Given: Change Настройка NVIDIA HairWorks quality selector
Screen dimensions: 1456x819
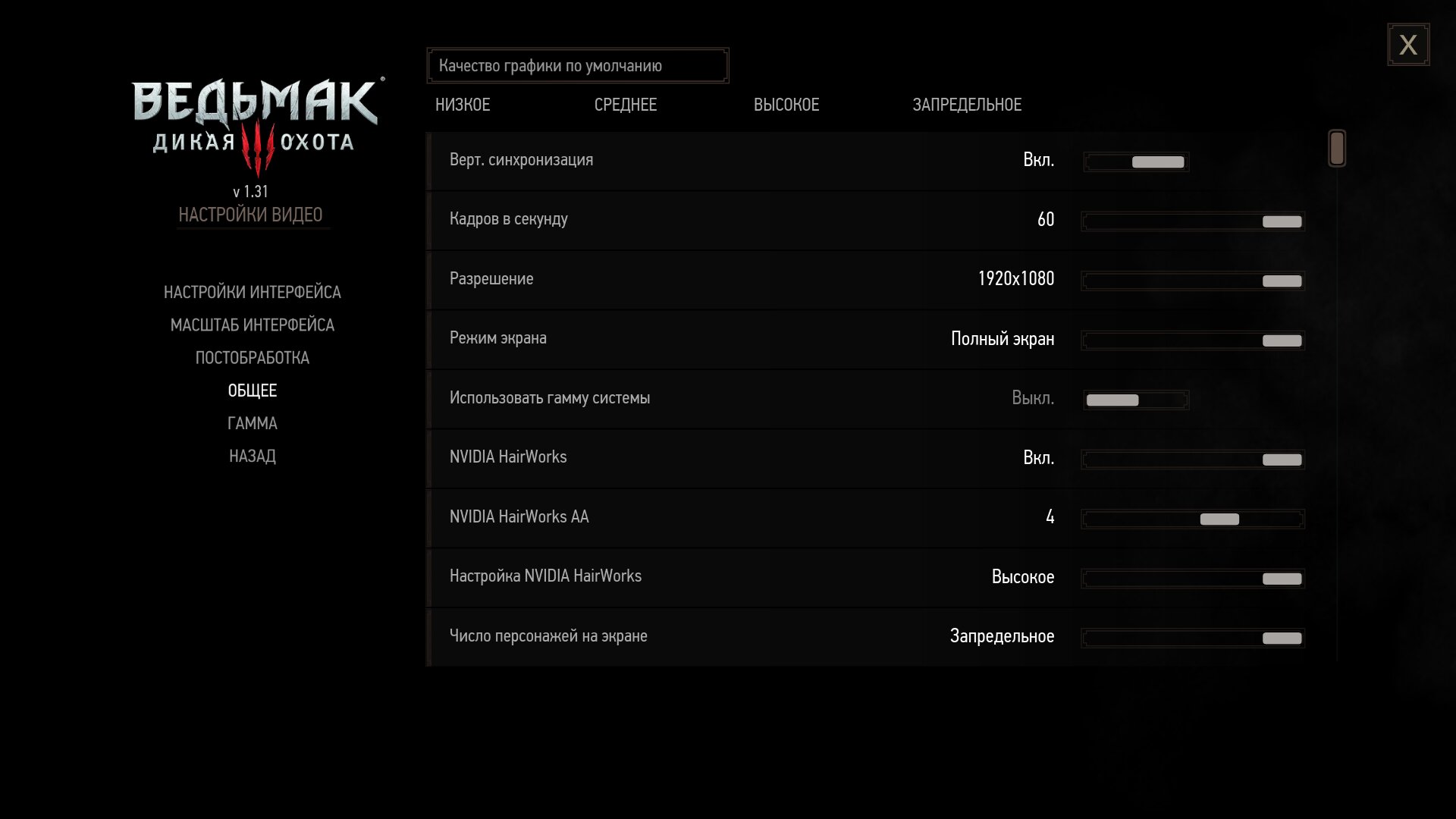Looking at the screenshot, I should pyautogui.click(x=1193, y=579).
